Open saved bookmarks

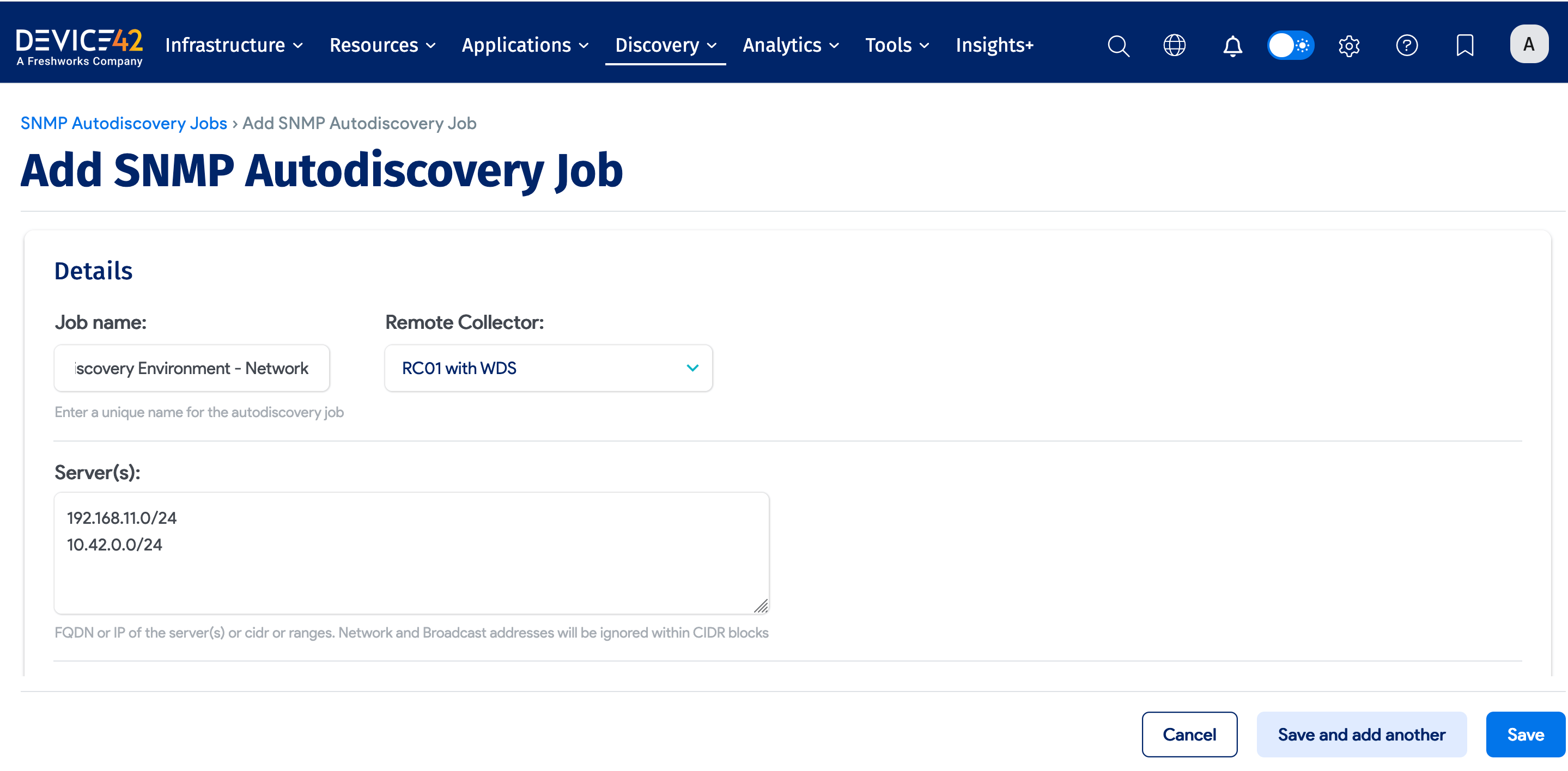pos(1464,46)
